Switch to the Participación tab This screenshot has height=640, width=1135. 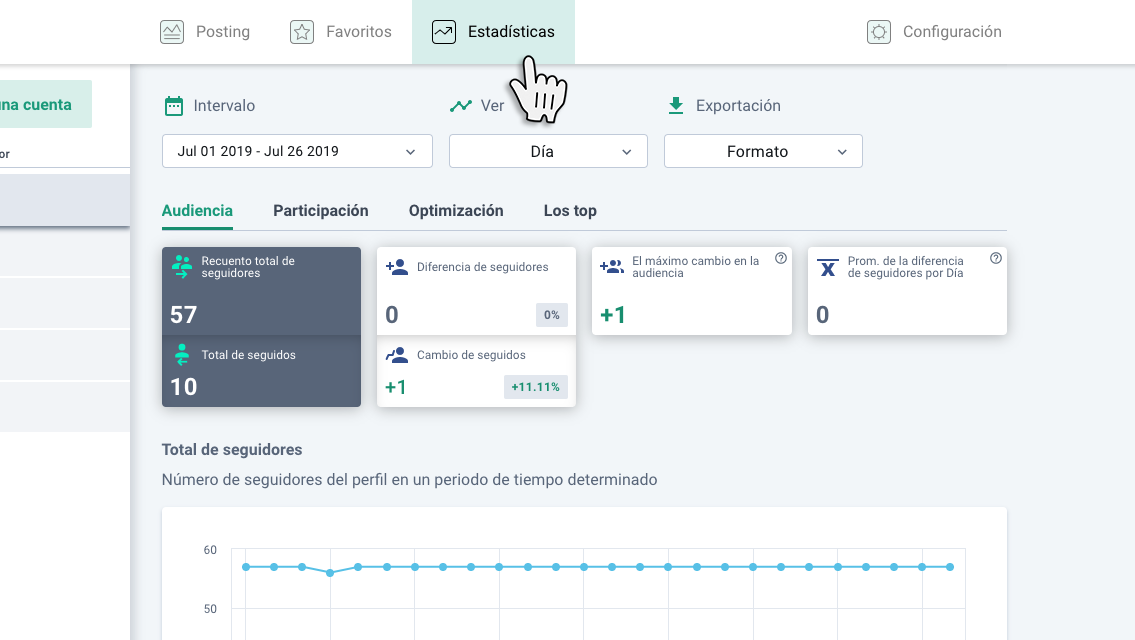321,211
